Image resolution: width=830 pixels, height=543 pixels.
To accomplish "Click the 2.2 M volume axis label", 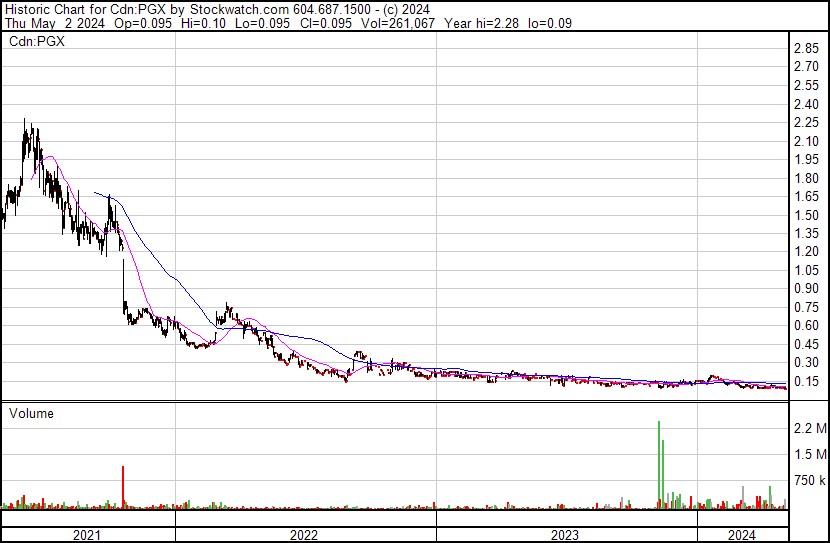I will pyautogui.click(x=810, y=428).
